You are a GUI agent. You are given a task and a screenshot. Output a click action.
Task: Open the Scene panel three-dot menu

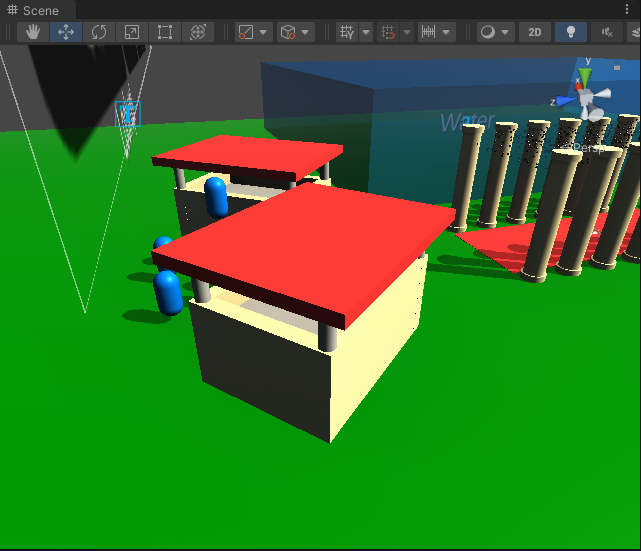click(626, 10)
